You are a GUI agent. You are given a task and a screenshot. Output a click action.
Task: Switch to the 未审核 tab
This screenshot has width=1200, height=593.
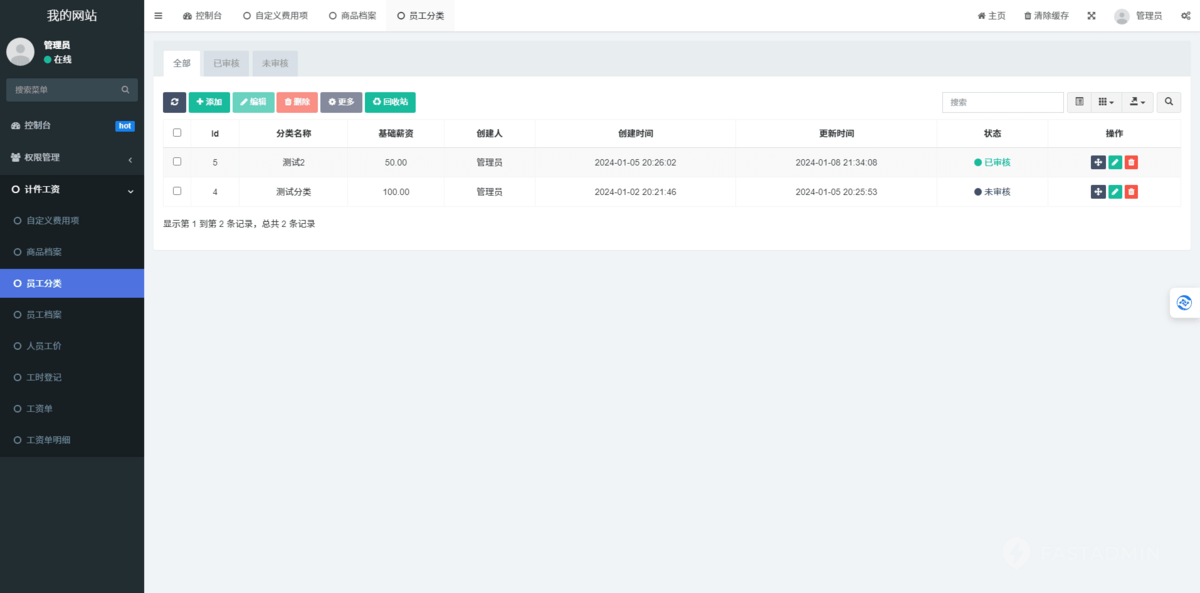[275, 62]
